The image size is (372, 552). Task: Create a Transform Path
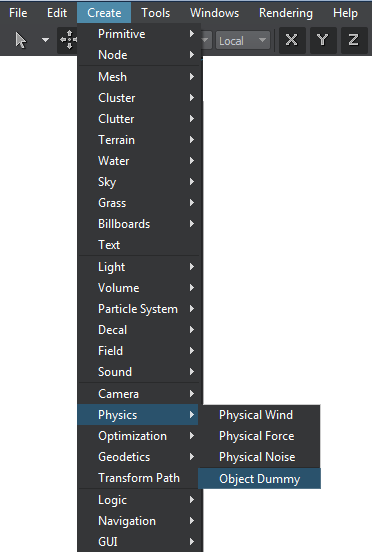139,478
